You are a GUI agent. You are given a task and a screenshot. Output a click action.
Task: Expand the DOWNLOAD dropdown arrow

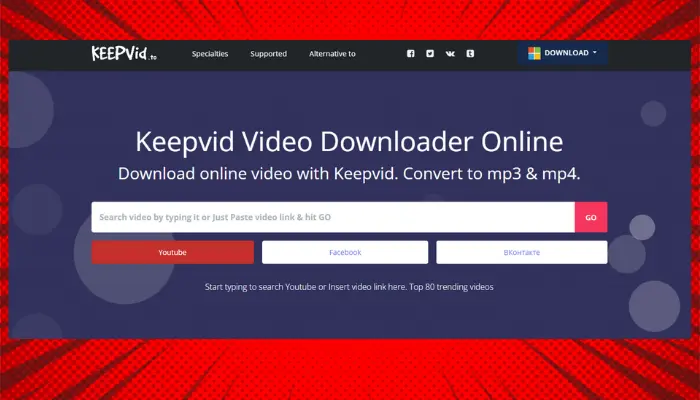click(594, 53)
